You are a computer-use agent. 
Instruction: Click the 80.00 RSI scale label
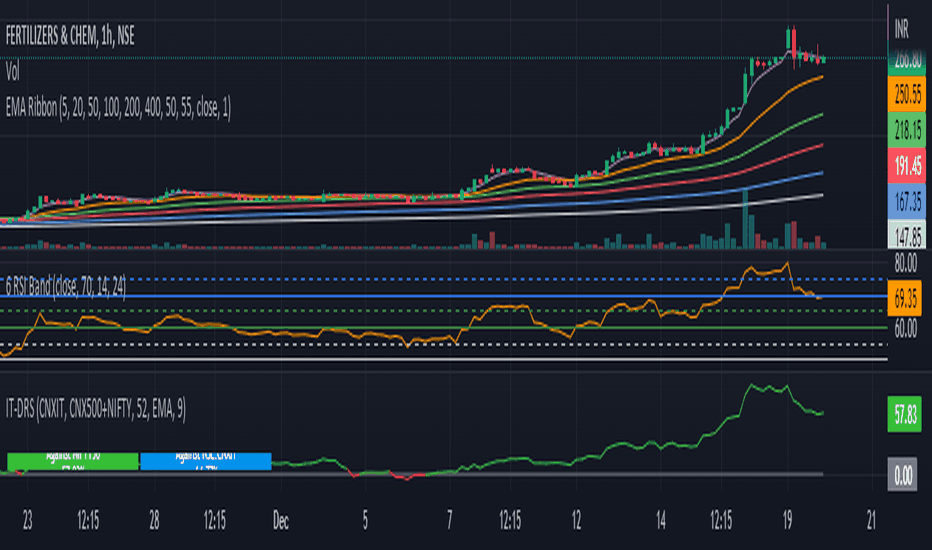tap(905, 263)
